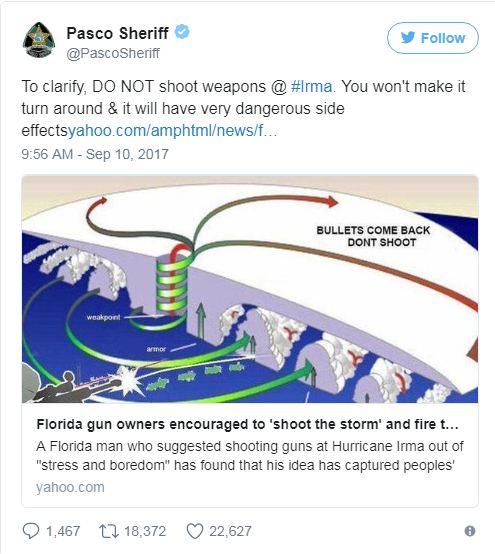The image size is (495, 554).
Task: Like the tweet with the heart icon
Action: click(195, 531)
